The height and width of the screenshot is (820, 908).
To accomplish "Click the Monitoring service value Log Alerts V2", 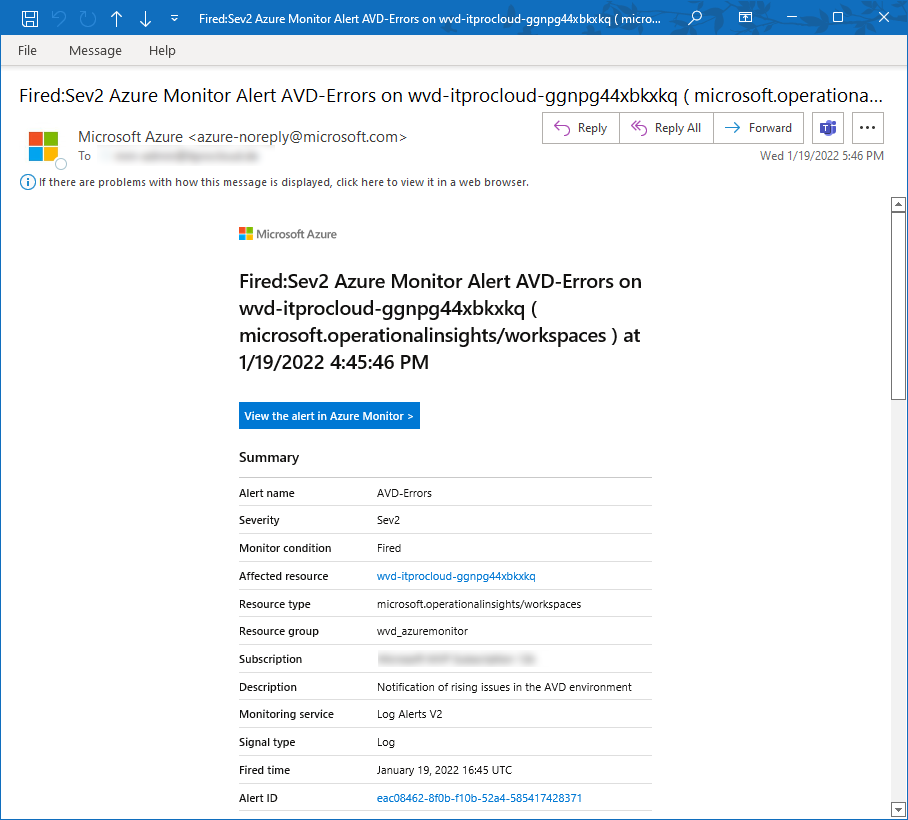I will (x=409, y=714).
